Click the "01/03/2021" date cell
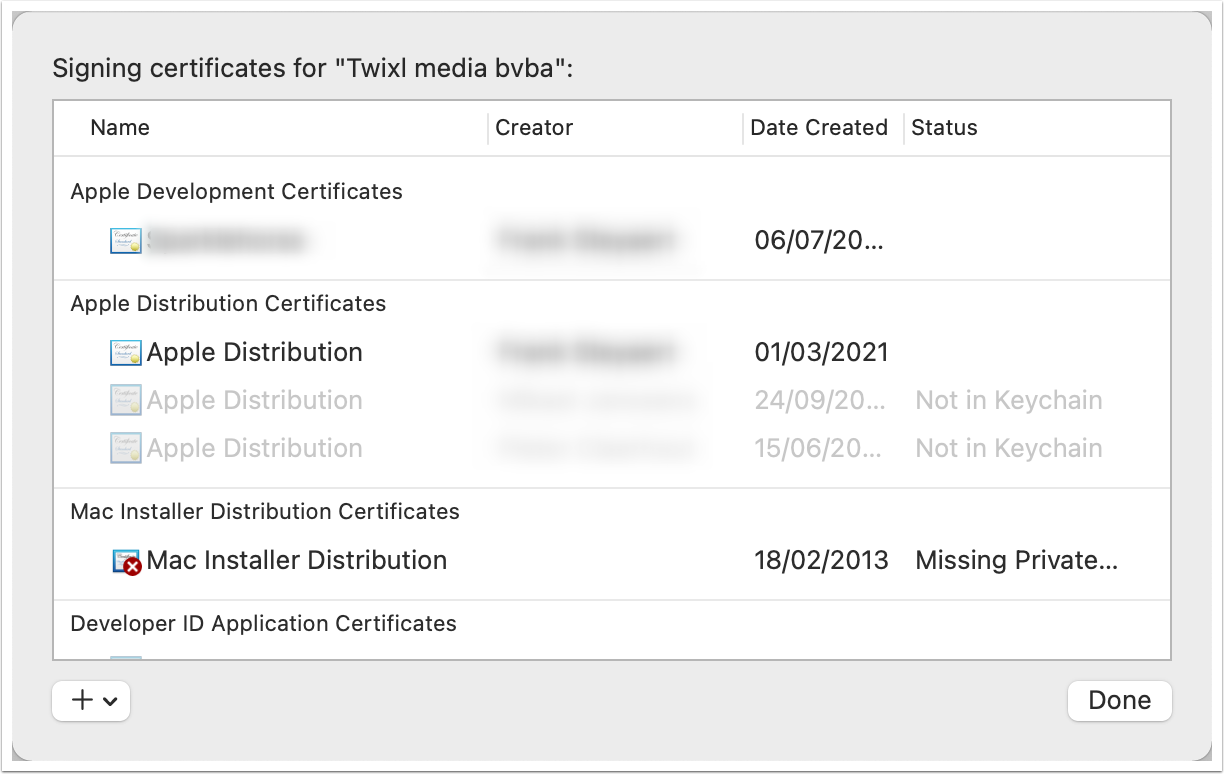The image size is (1224, 774). [x=821, y=352]
